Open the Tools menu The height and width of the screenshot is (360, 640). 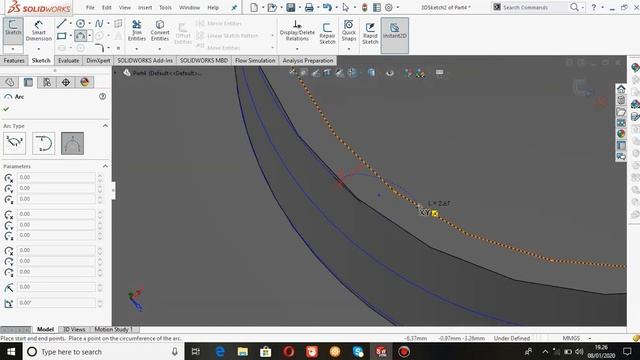click(x=165, y=7)
